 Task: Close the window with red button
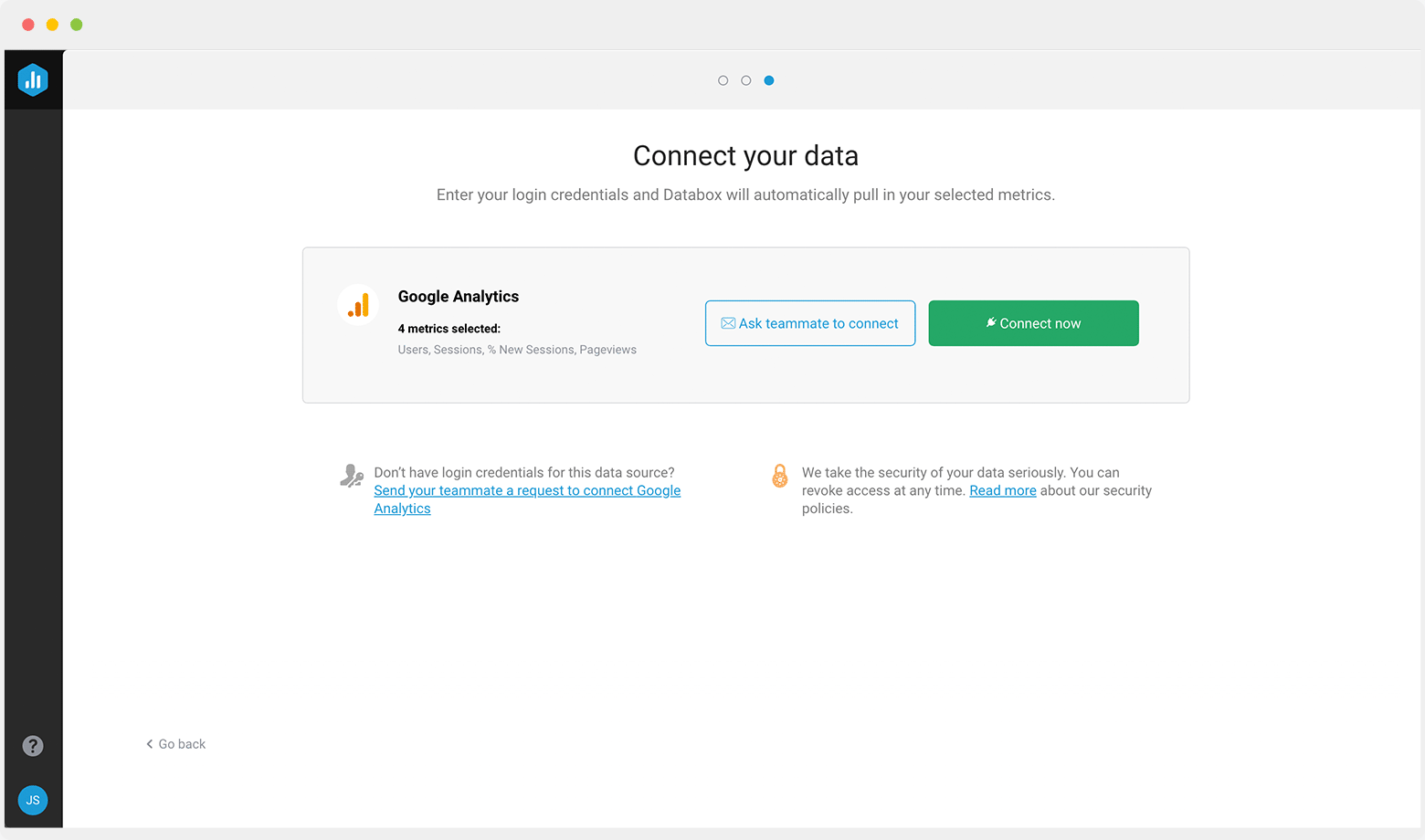click(28, 25)
